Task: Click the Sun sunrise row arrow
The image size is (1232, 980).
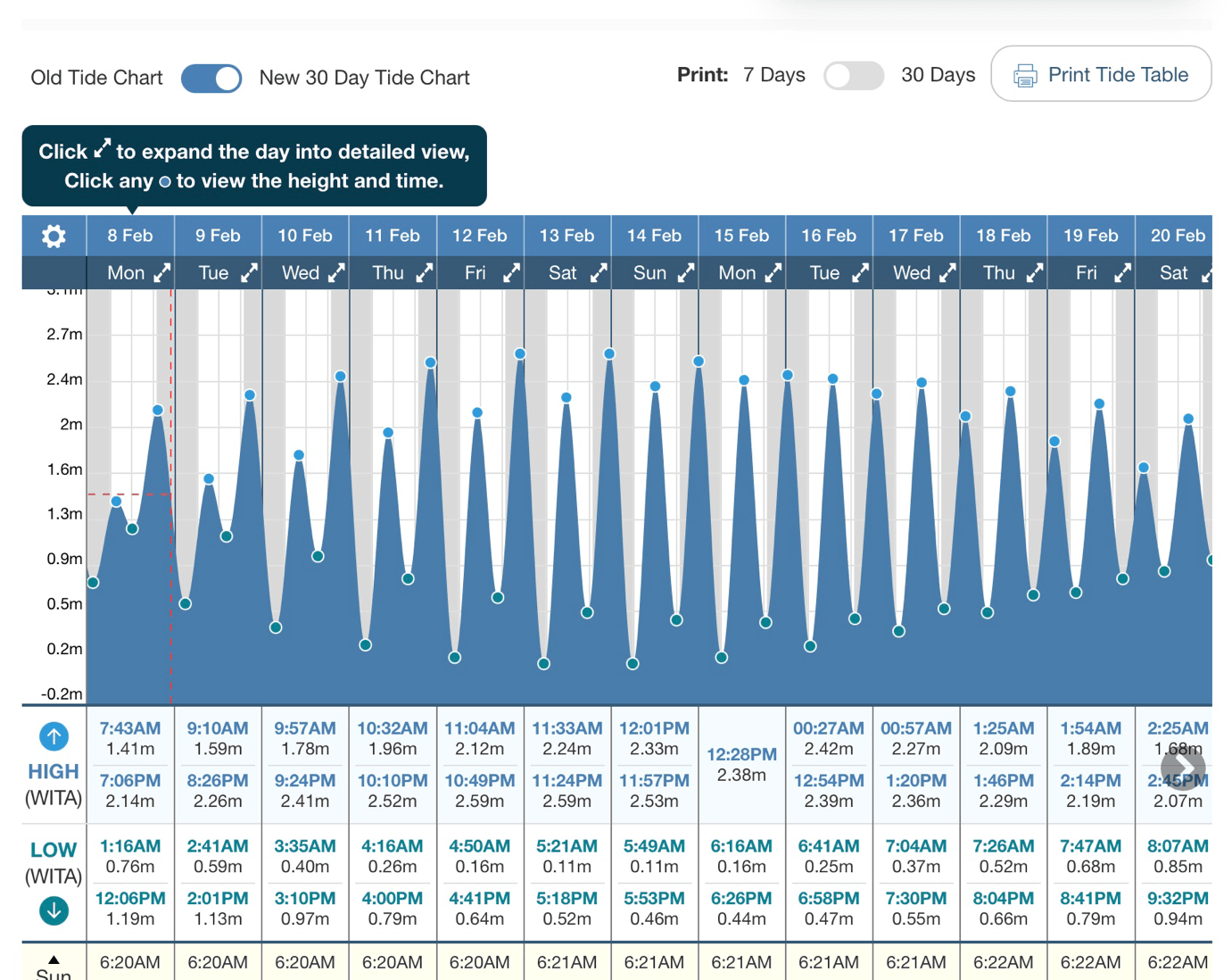Action: point(54,960)
